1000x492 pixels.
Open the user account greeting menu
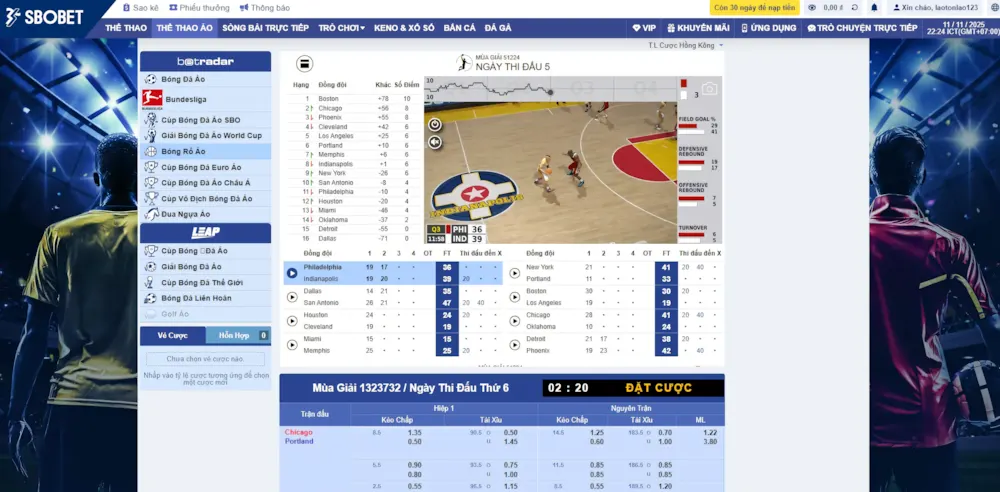[938, 7]
